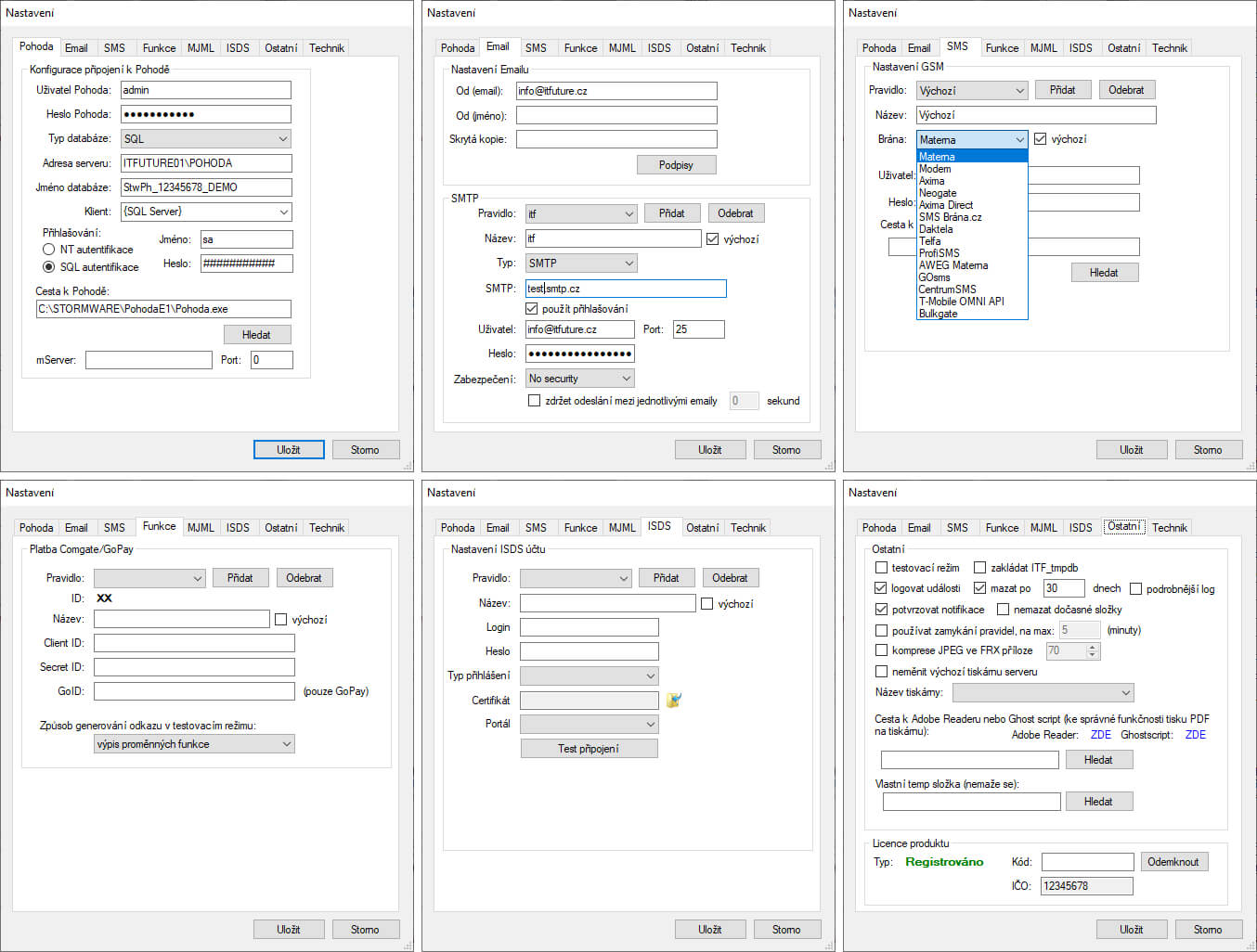Enable 'zdržet odeslání mezi jednotlivými emaily'
1257x952 pixels.
tap(534, 401)
